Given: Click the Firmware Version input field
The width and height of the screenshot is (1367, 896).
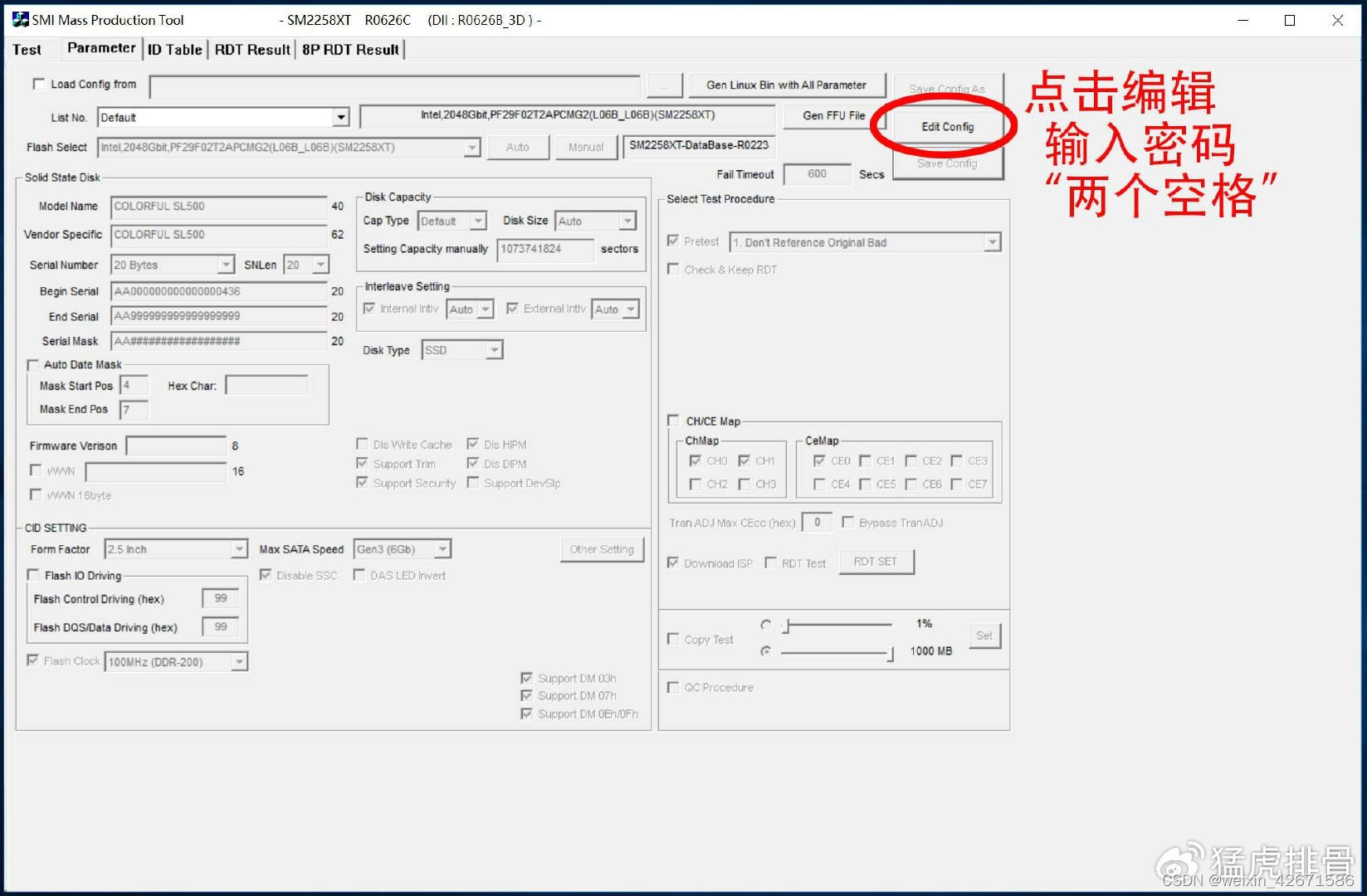Looking at the screenshot, I should (176, 446).
